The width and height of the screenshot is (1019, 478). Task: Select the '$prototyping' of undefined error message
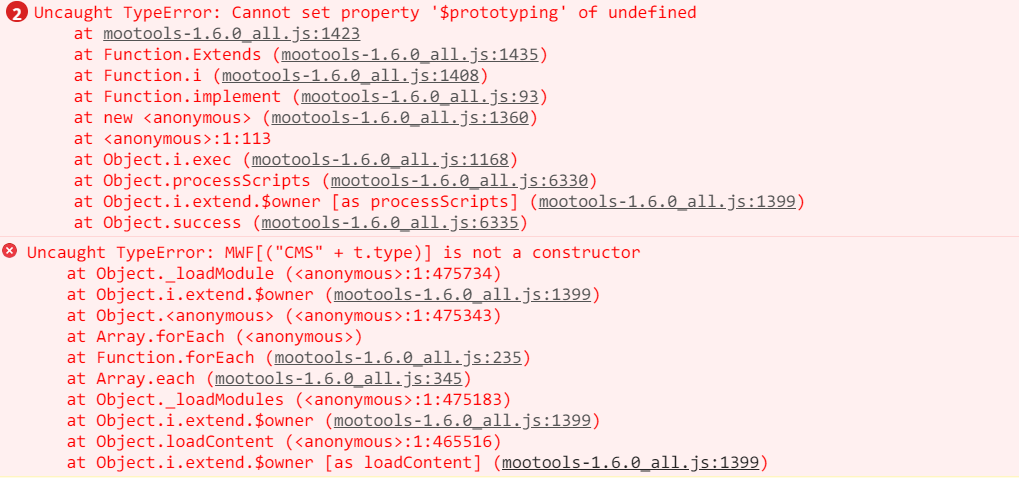(365, 13)
